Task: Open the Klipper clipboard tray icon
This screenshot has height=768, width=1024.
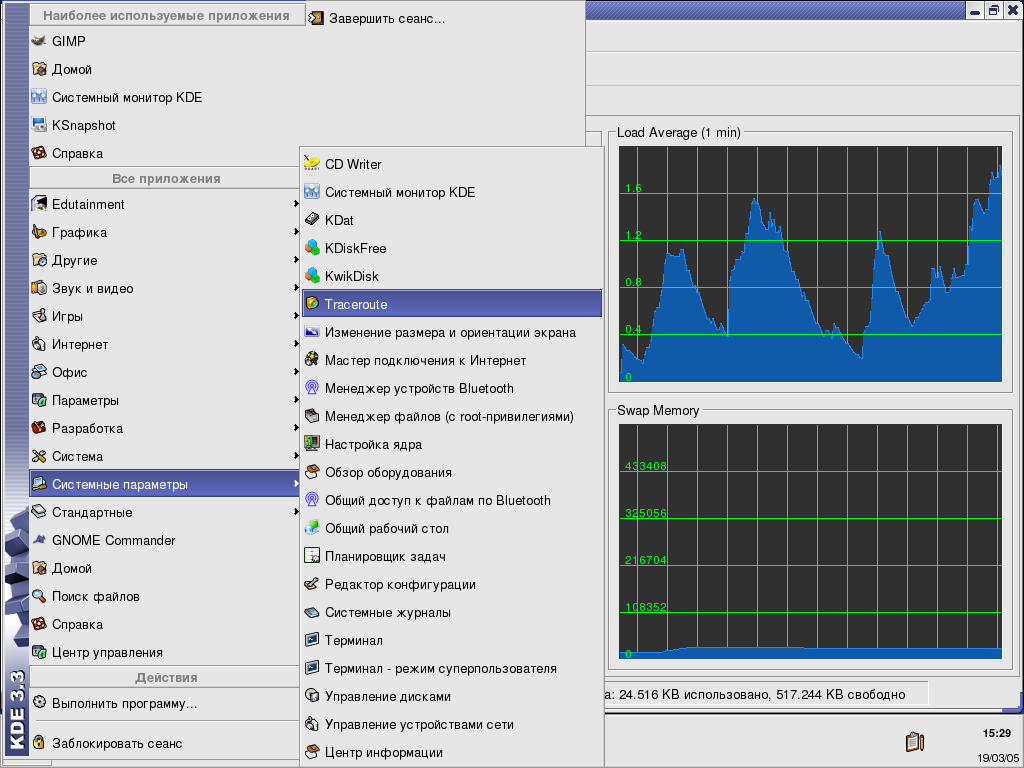Action: (x=915, y=742)
